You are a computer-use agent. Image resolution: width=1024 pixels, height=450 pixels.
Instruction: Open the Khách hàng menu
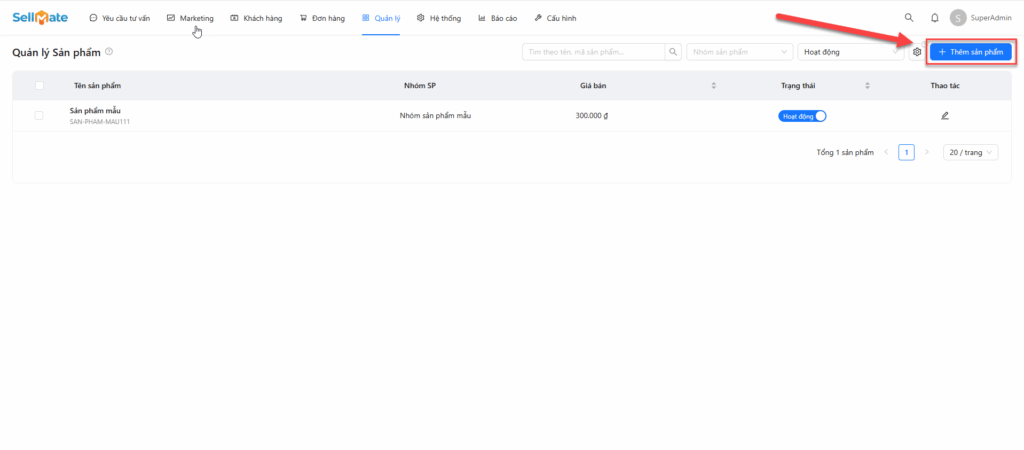click(x=257, y=18)
